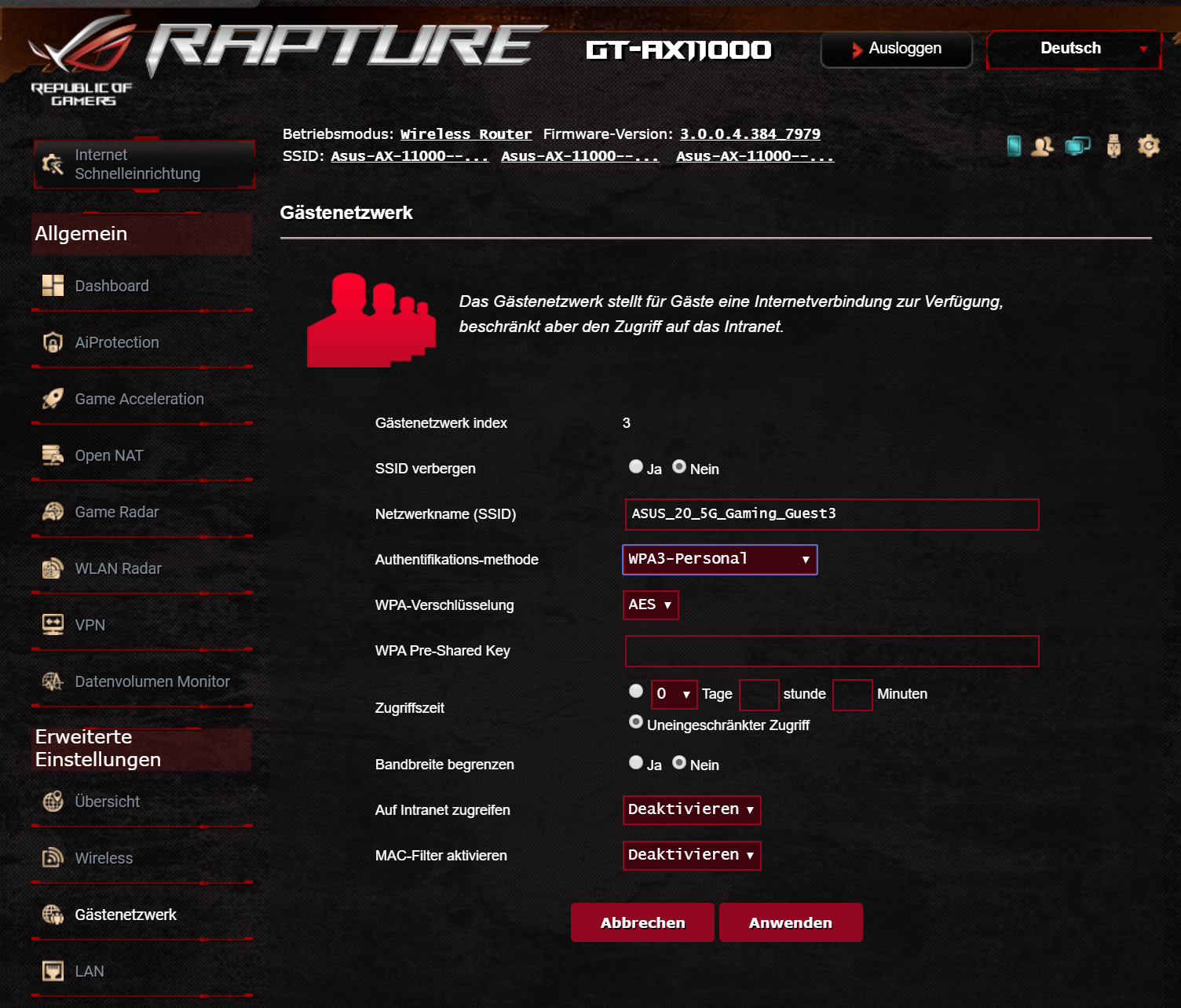Screen dimensions: 1181x1008
Task: Select Uneingeschränkter Zugriff option
Action: coord(636,721)
